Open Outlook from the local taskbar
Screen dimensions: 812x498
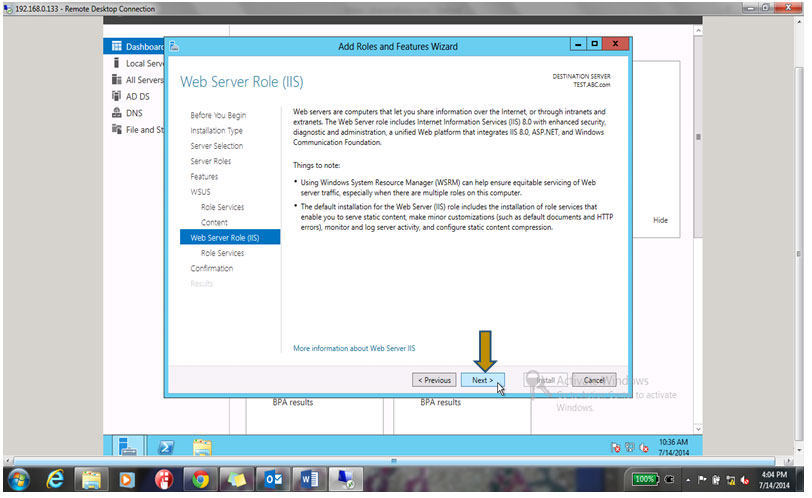(x=273, y=480)
